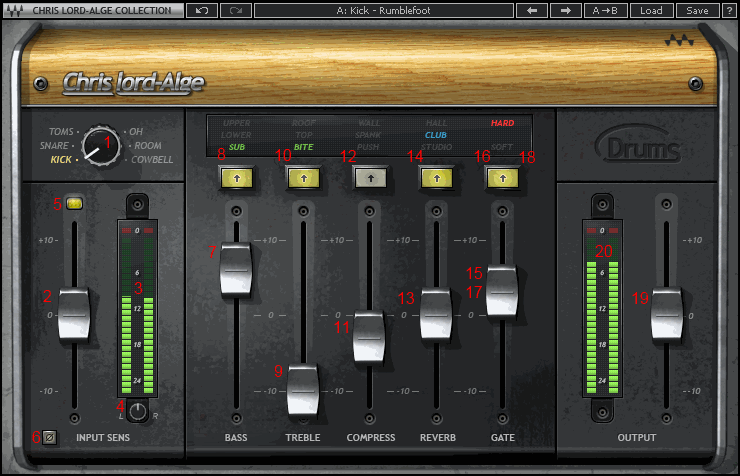This screenshot has width=740, height=476.
Task: Click the Waves logo on the wood panel
Action: 677,42
